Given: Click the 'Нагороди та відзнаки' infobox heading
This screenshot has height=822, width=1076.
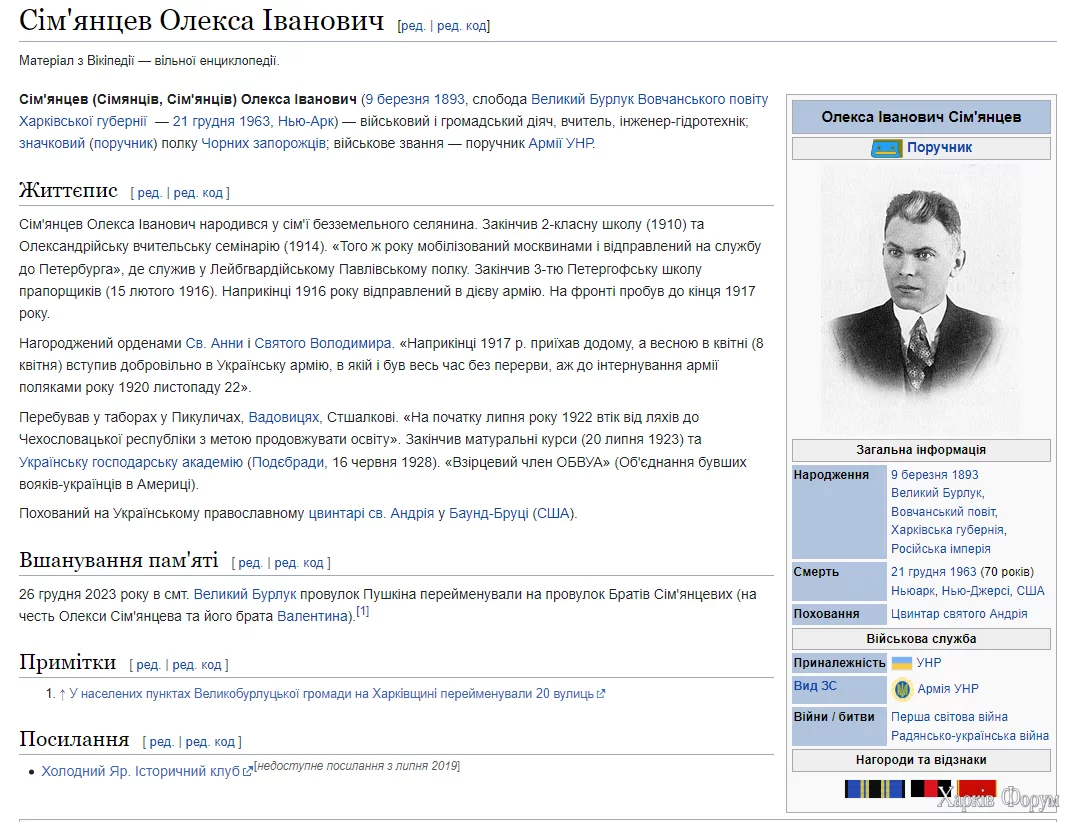Looking at the screenshot, I should point(921,760).
